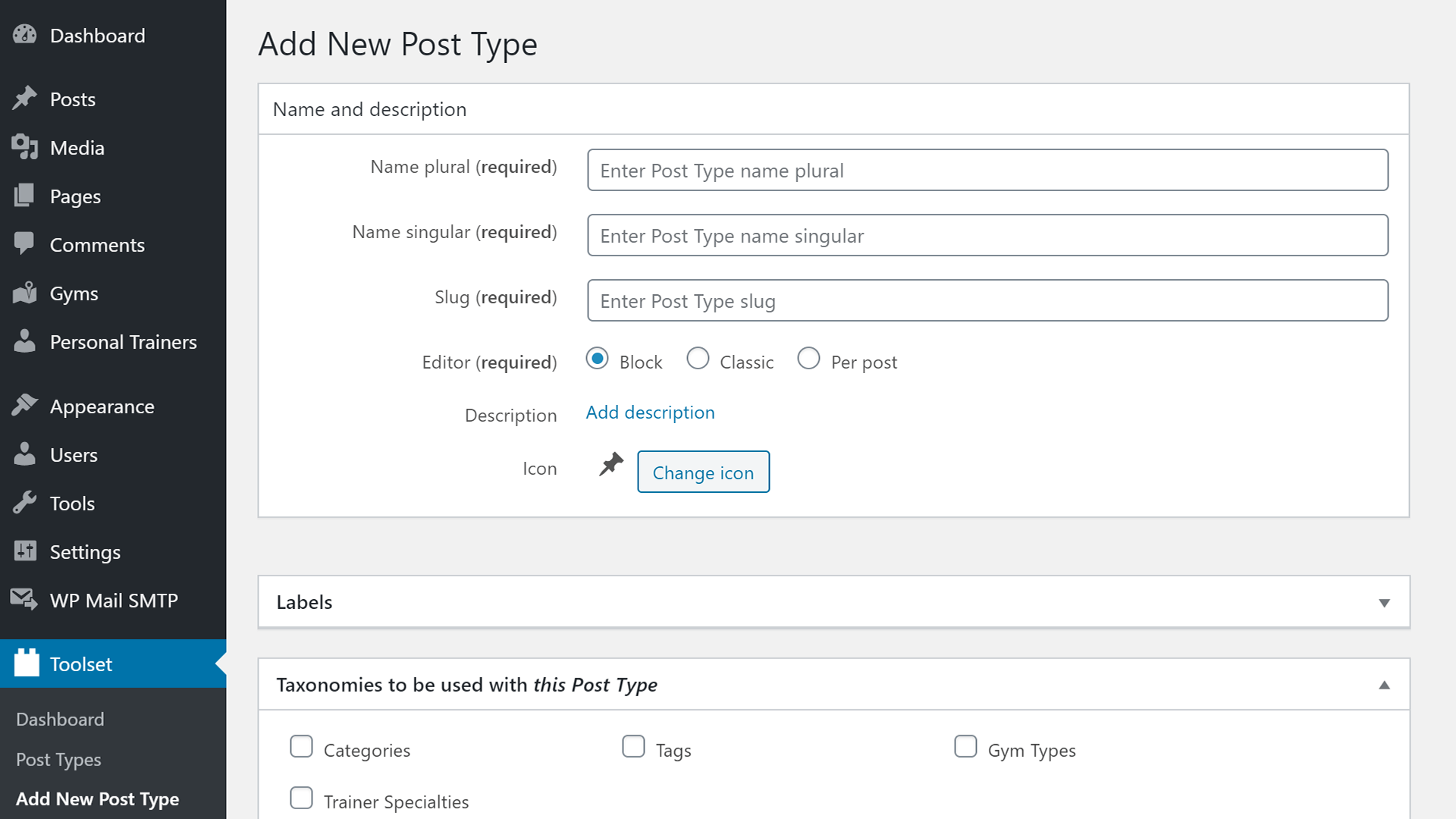The width and height of the screenshot is (1456, 819).
Task: Open the WP Mail SMTP menu item
Action: [114, 600]
